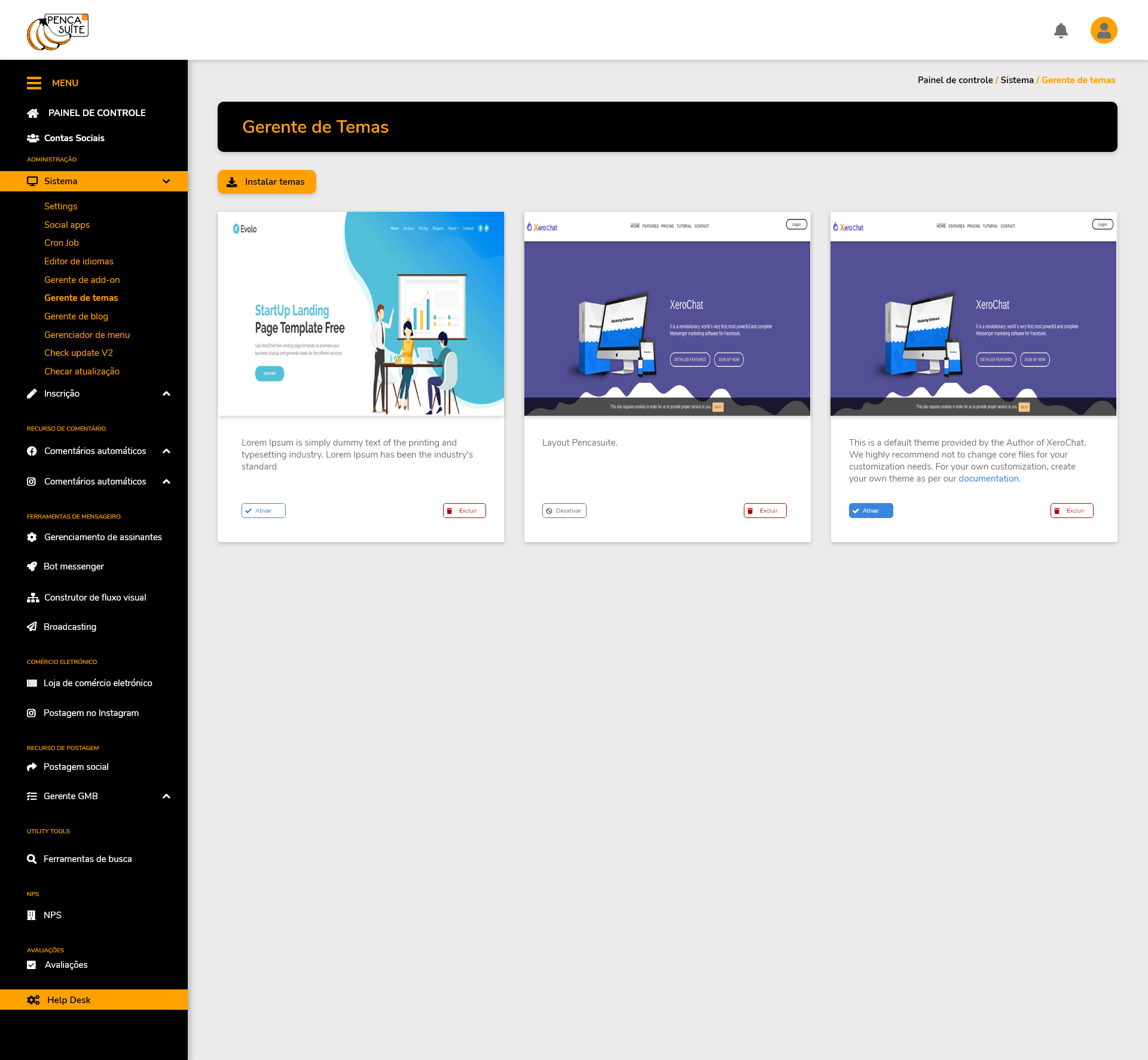This screenshot has width=1148, height=1060.
Task: Deactivate the Layout Pencasuite theme
Action: click(564, 511)
